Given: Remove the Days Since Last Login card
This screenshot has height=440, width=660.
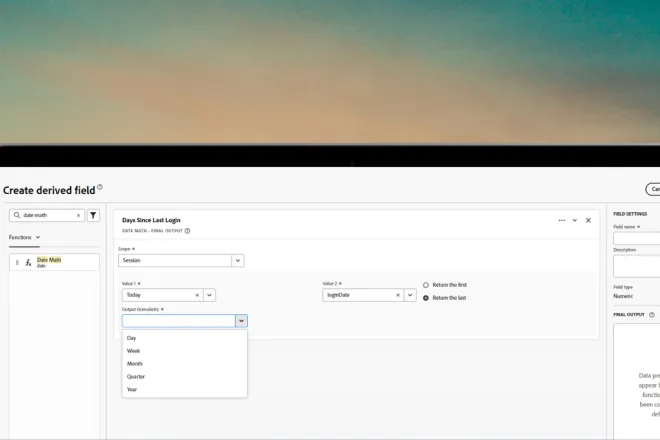Looking at the screenshot, I should click(588, 220).
